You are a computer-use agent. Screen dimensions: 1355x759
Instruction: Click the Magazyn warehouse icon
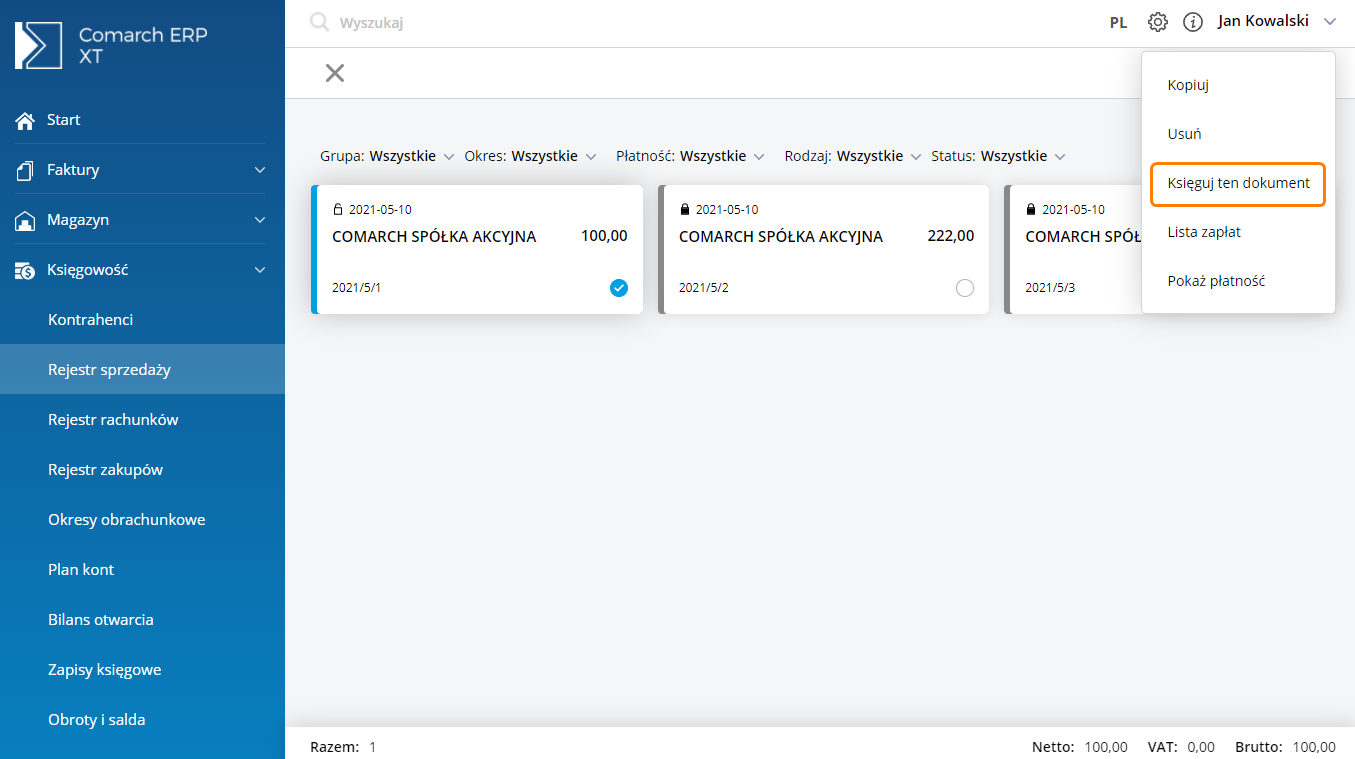click(25, 220)
